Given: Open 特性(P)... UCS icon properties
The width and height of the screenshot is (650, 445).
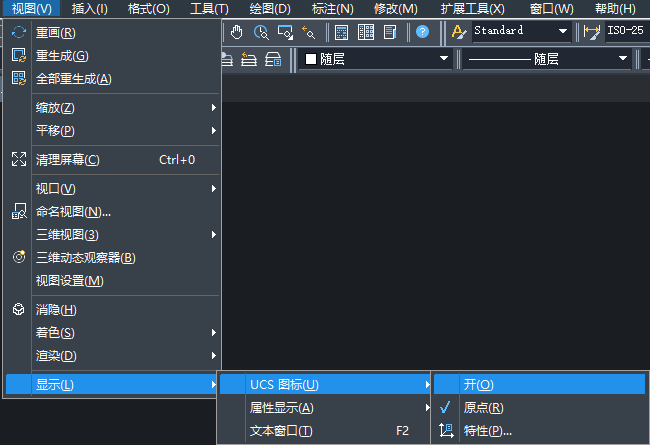Looking at the screenshot, I should (x=487, y=431).
